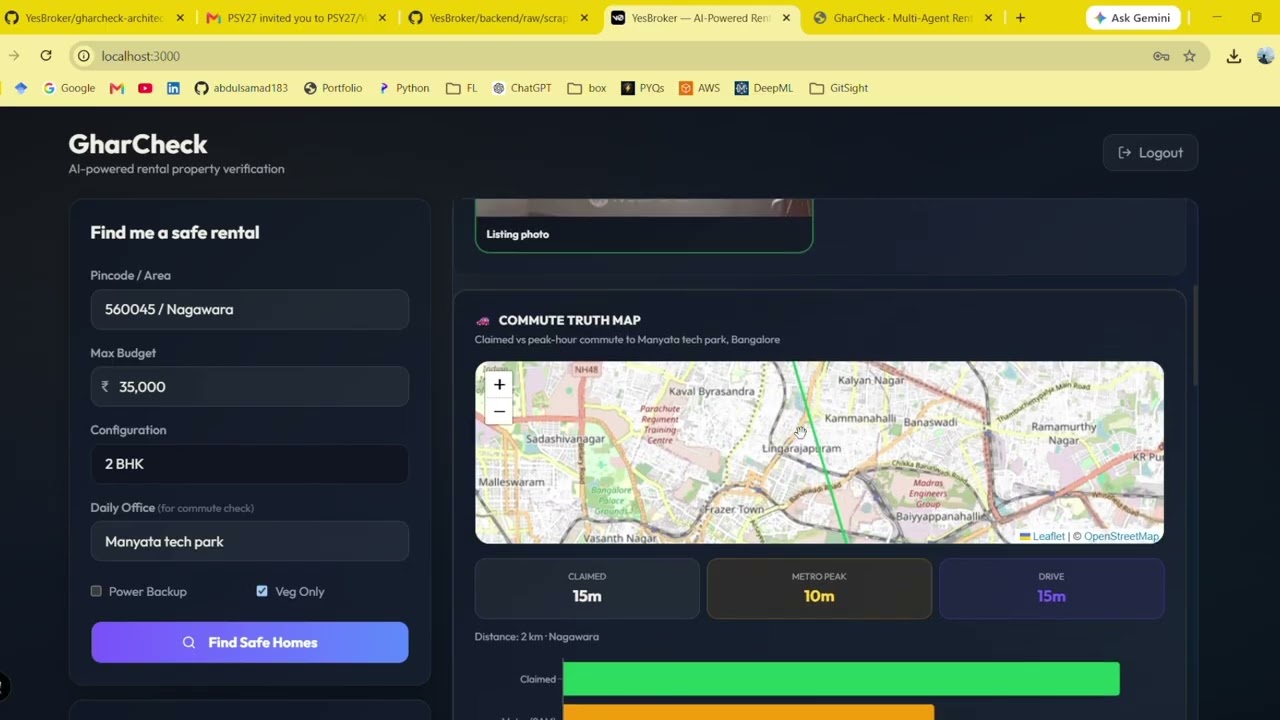Open the OpenStreetMap attribution link
The image size is (1280, 720).
[1121, 536]
